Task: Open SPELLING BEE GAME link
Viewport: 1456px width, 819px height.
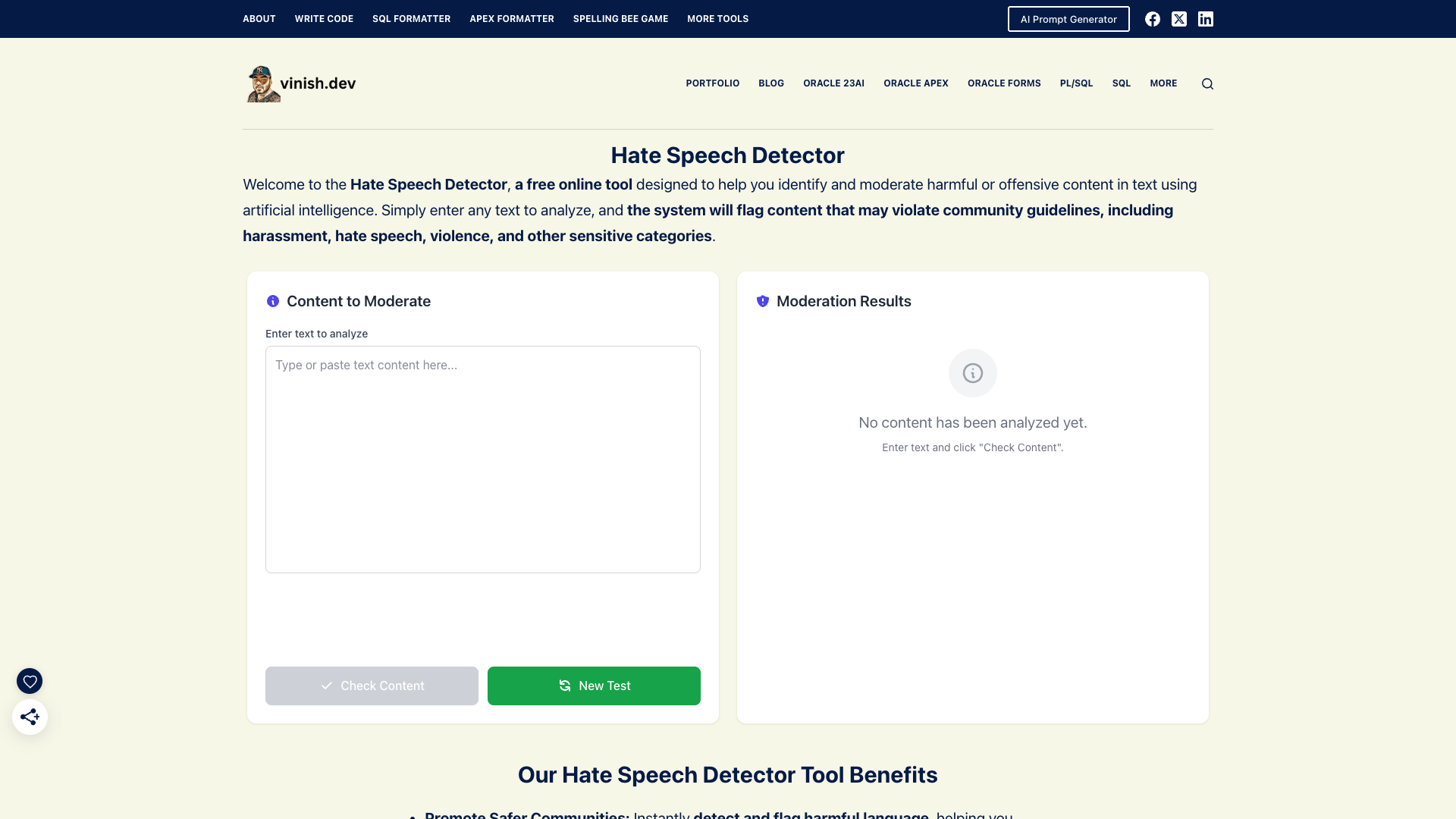Action: tap(620, 19)
